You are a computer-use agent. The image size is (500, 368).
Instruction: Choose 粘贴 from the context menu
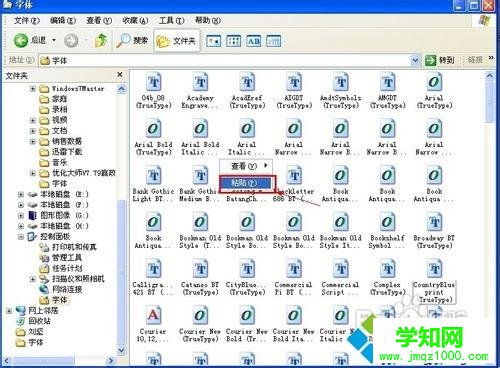click(x=247, y=183)
